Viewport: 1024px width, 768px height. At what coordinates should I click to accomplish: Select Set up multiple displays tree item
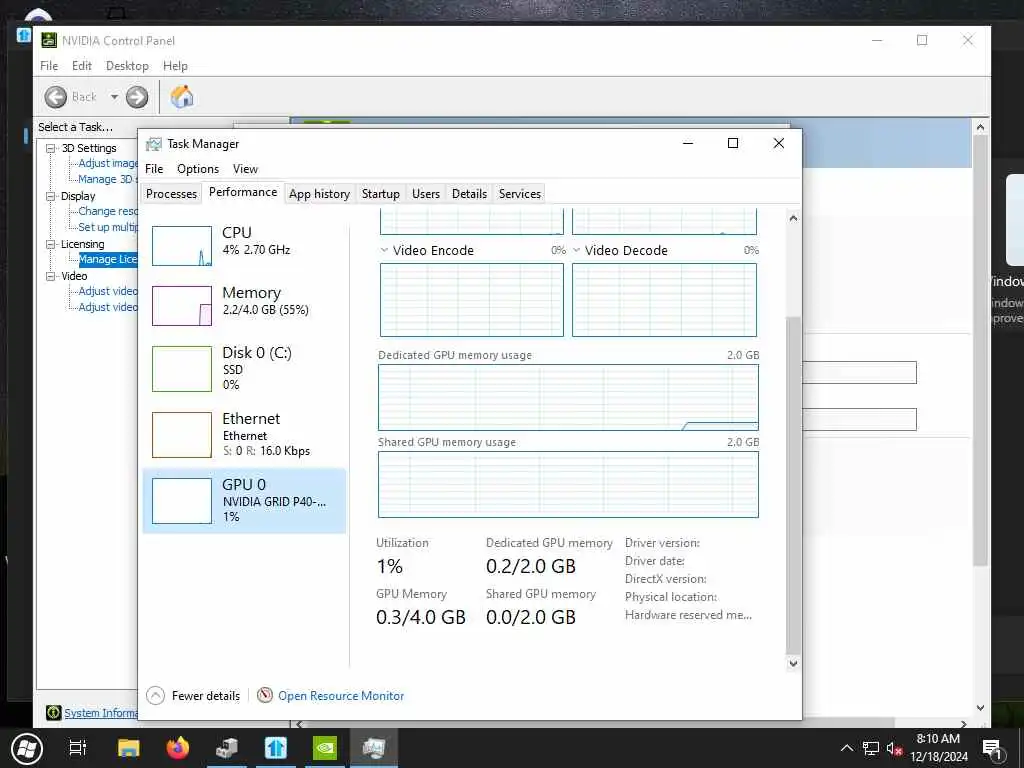pos(108,227)
